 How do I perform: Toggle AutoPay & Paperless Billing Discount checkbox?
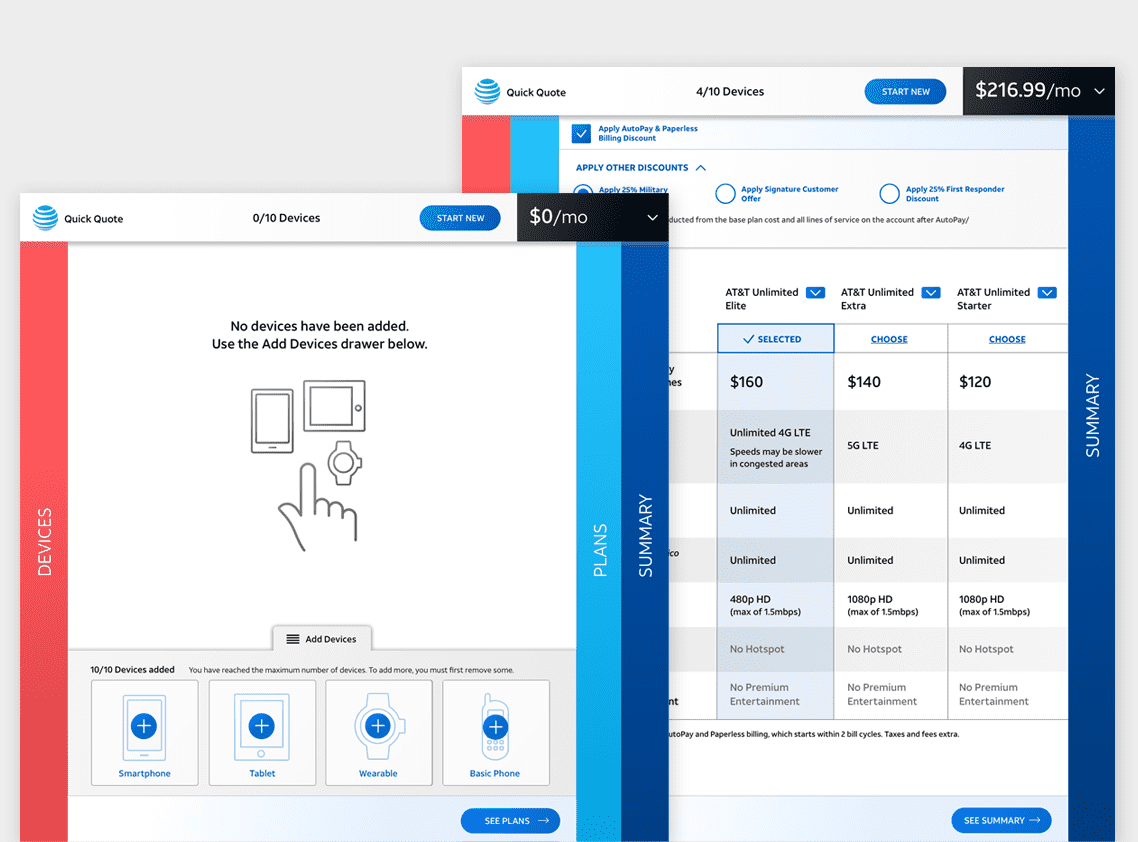coord(581,134)
